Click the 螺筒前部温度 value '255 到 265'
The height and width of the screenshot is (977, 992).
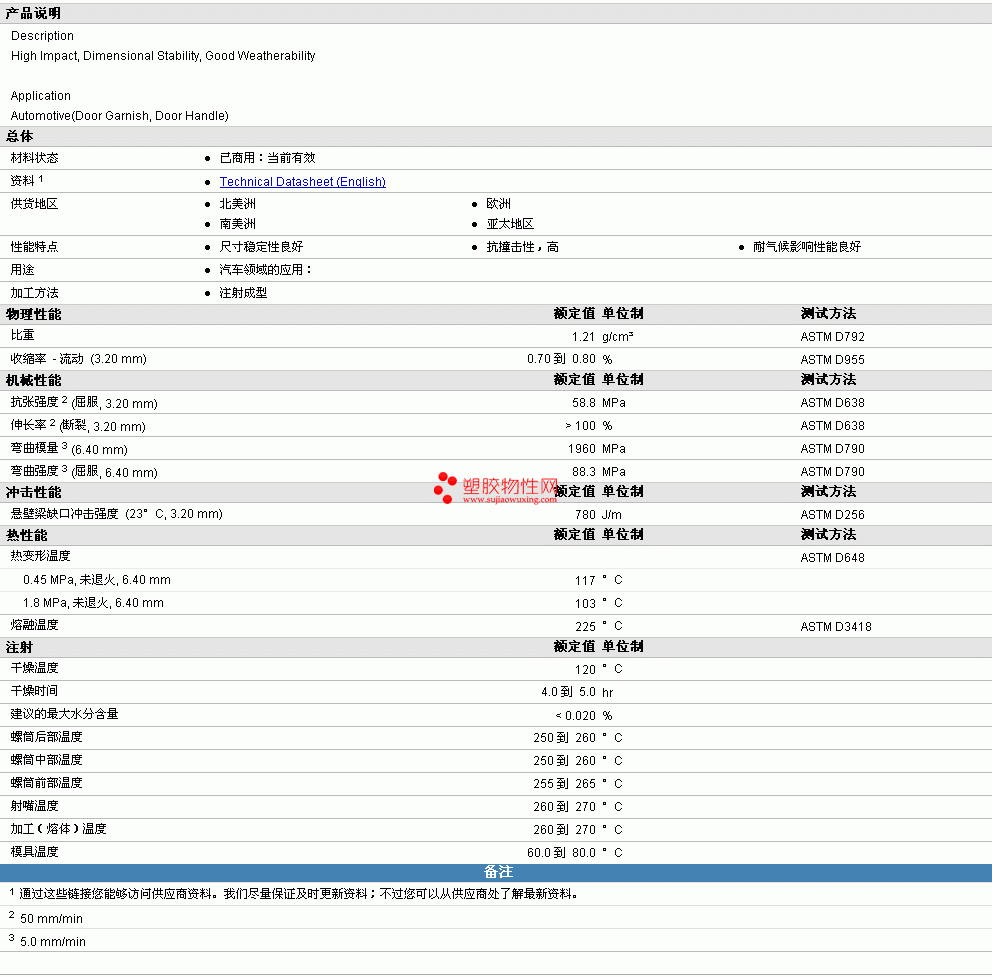coord(564,783)
